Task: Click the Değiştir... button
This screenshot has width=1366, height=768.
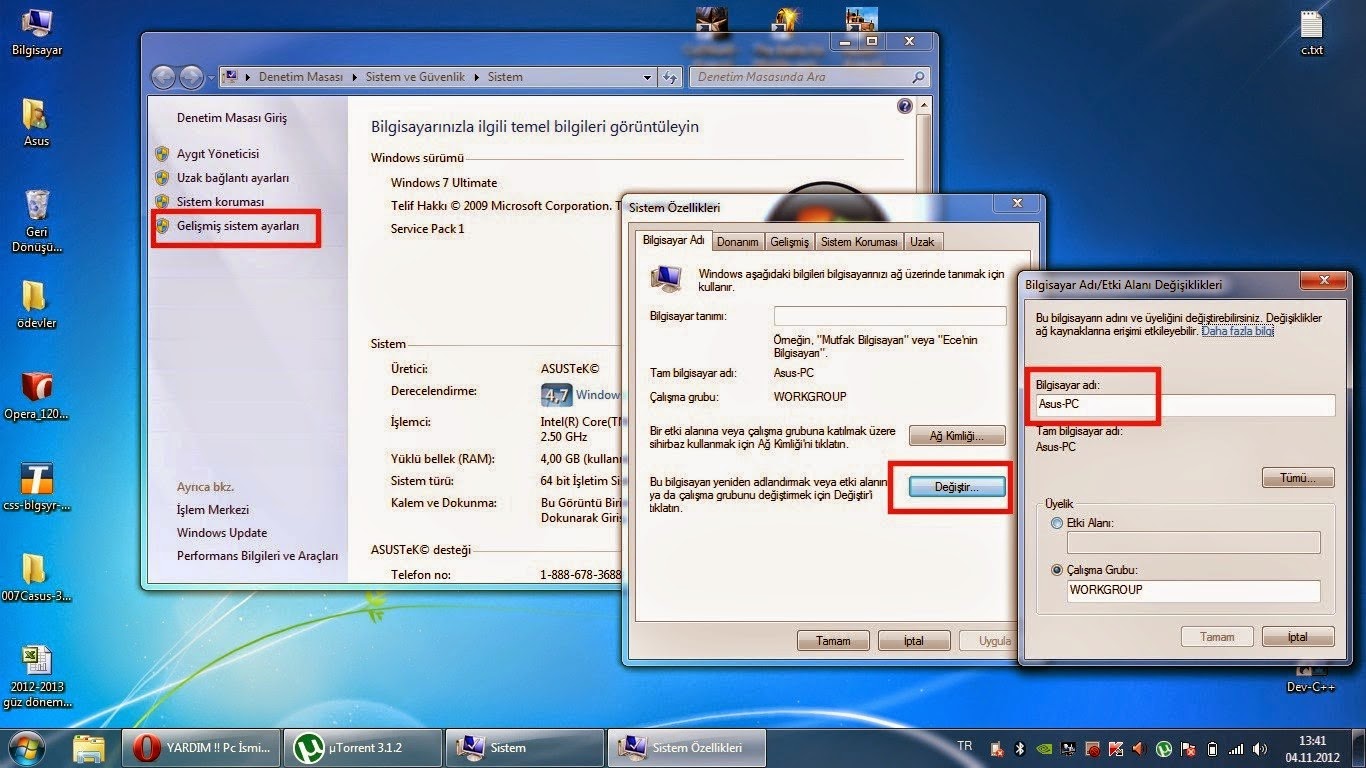Action: (955, 486)
